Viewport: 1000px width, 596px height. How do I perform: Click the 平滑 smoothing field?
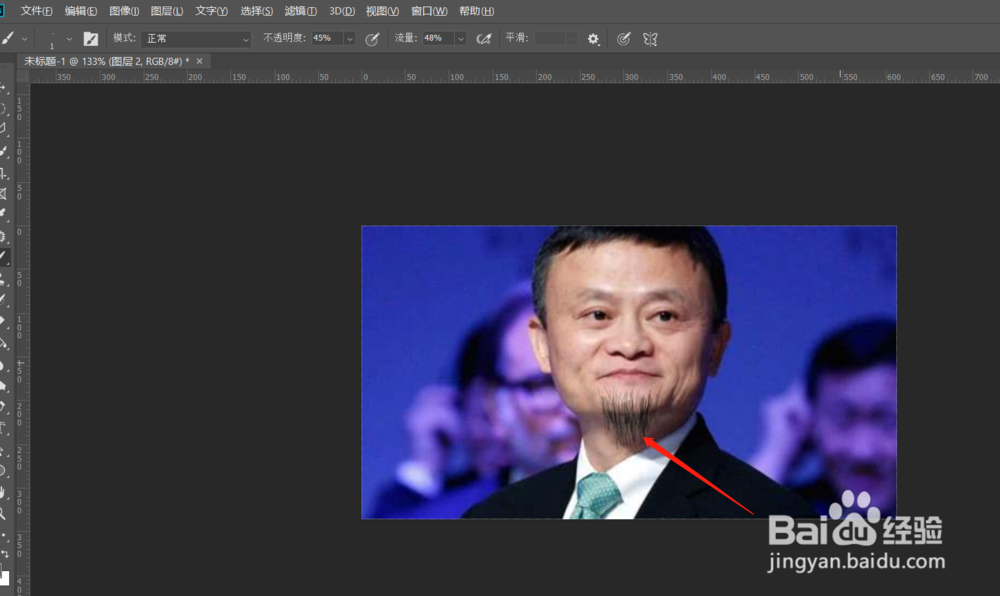[x=550, y=38]
